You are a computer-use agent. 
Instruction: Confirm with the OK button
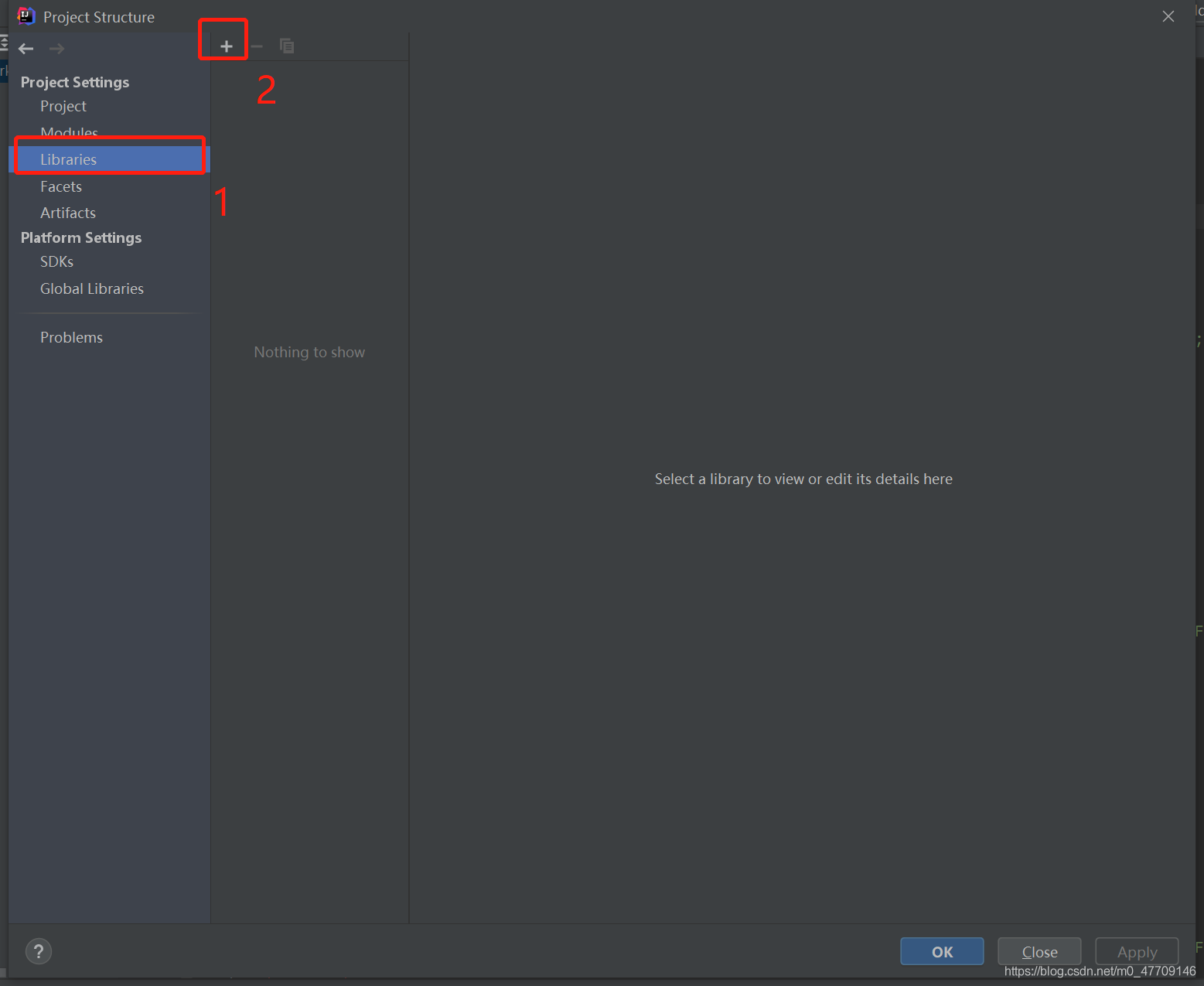coord(942,951)
